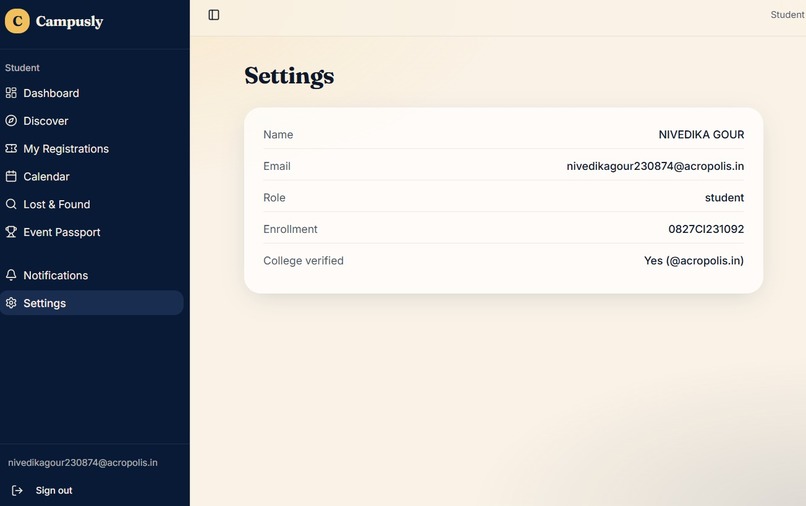Click the Student label in top bar
This screenshot has width=806, height=506.
[x=787, y=15]
